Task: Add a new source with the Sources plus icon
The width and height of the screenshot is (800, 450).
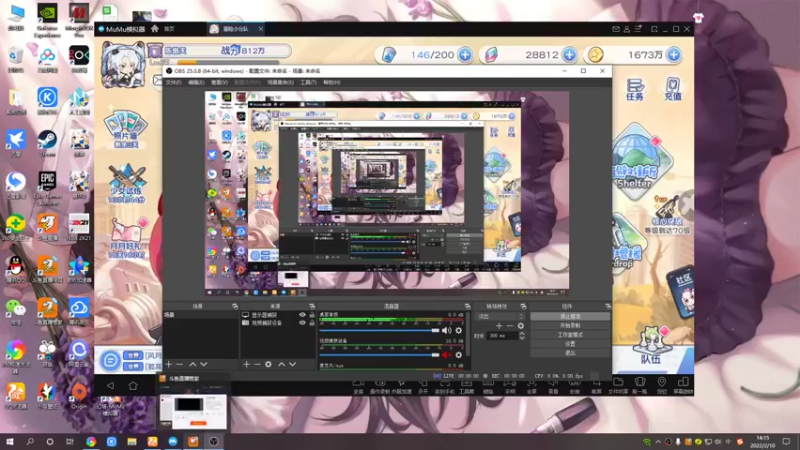Action: tap(246, 364)
